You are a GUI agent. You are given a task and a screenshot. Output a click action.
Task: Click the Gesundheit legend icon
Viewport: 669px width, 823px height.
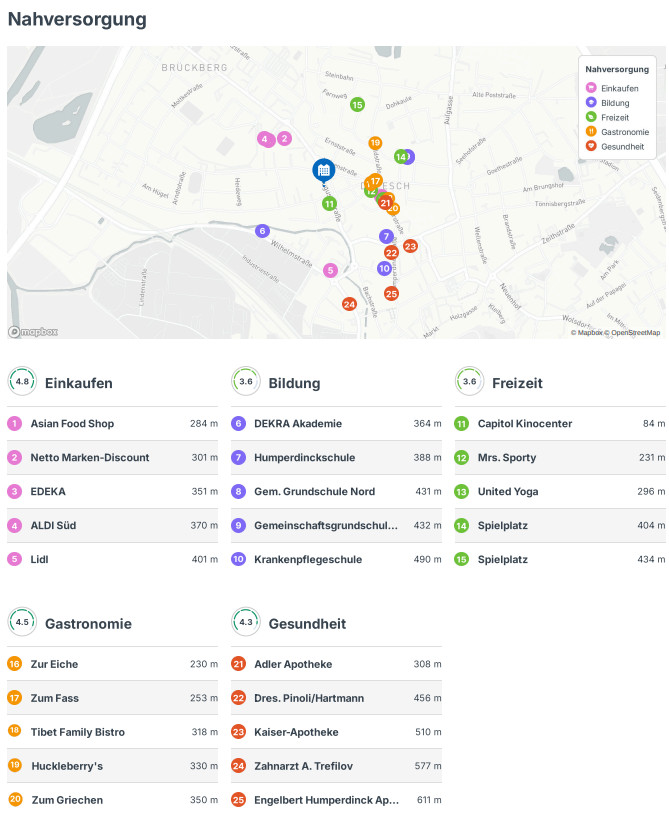pyautogui.click(x=591, y=146)
